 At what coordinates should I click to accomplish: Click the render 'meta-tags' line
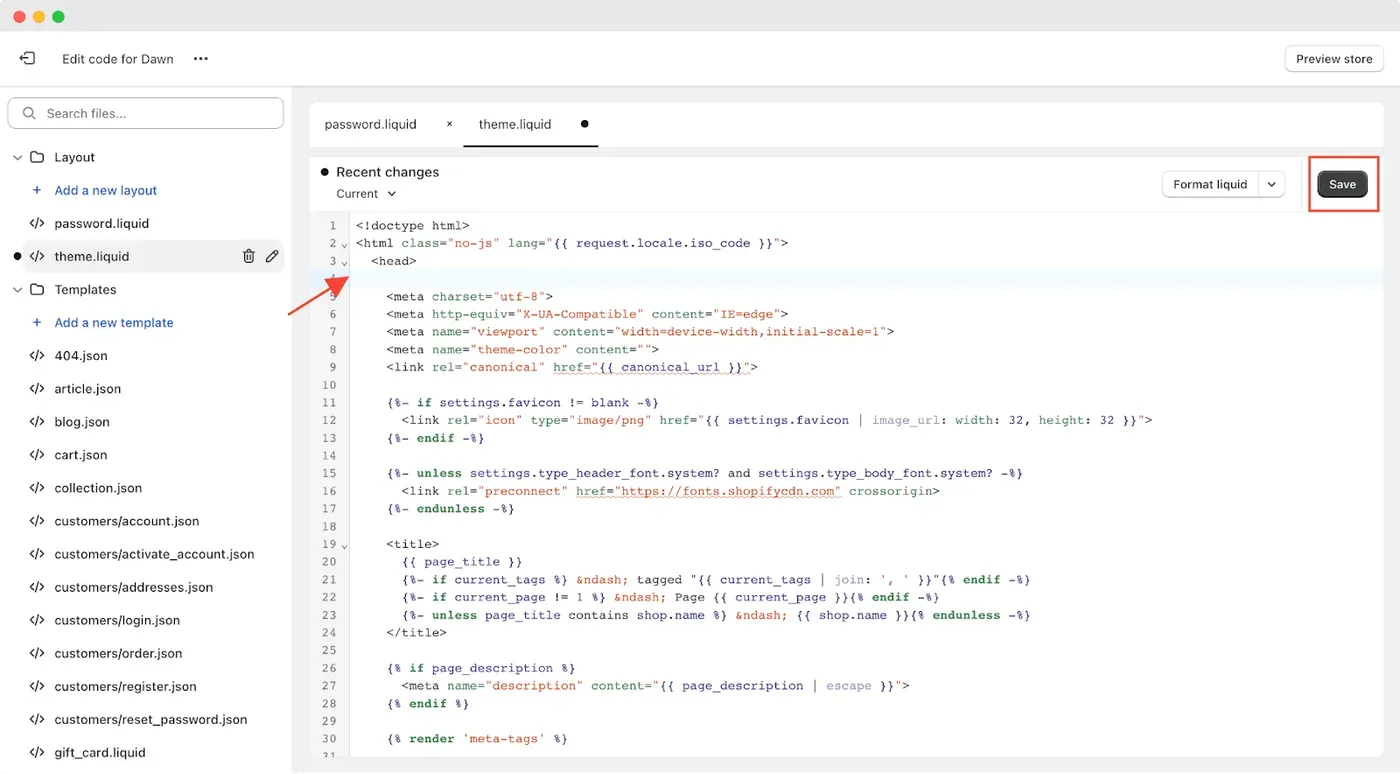click(477, 739)
